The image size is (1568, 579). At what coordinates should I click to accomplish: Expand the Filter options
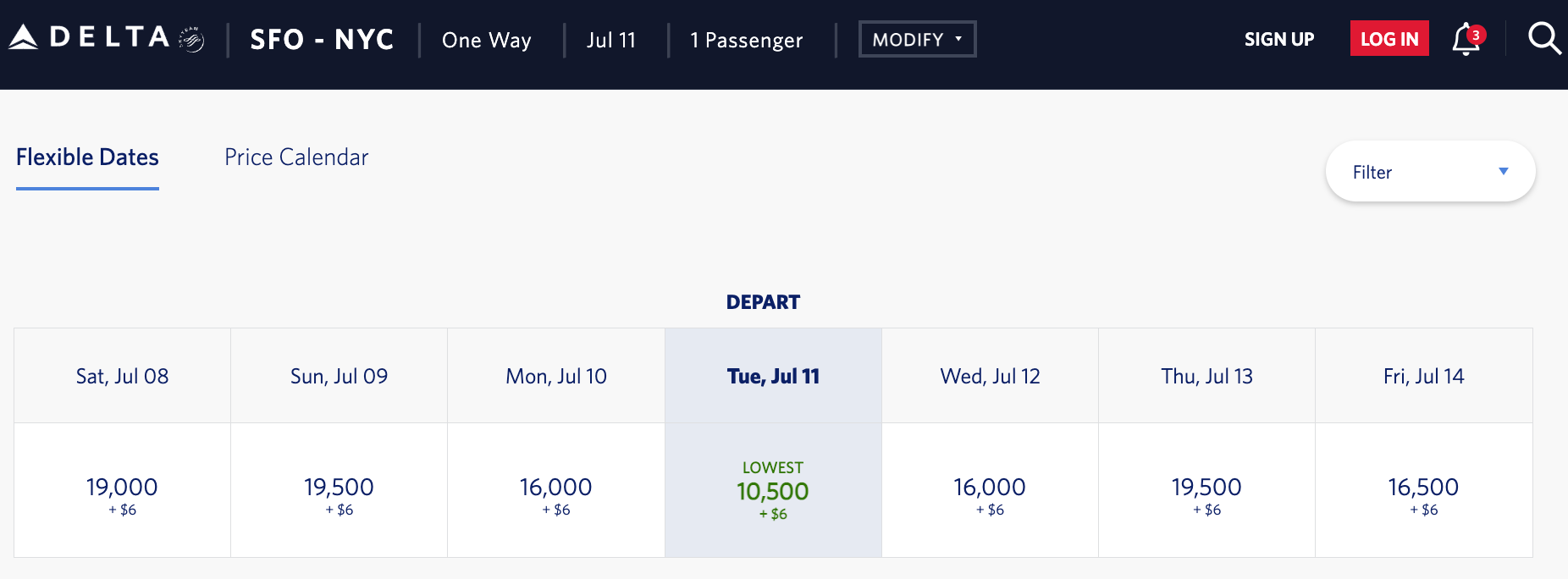coord(1429,171)
